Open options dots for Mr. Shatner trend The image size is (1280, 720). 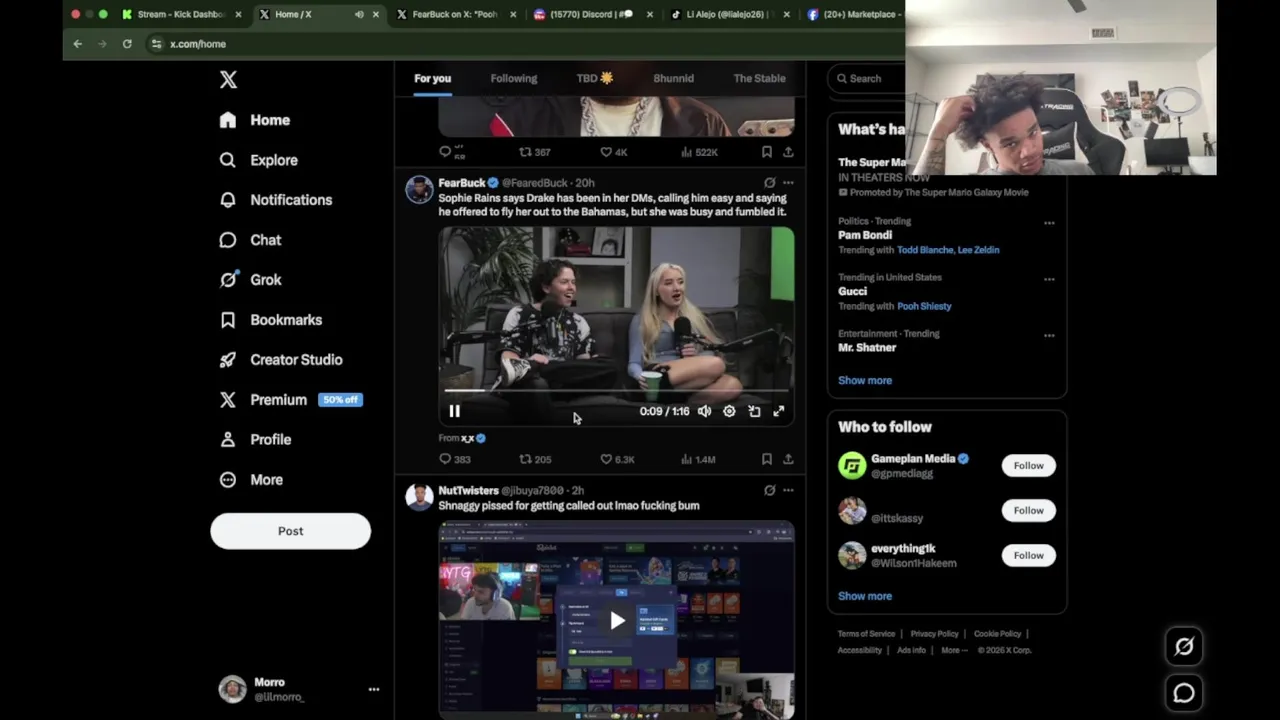pos(1049,335)
